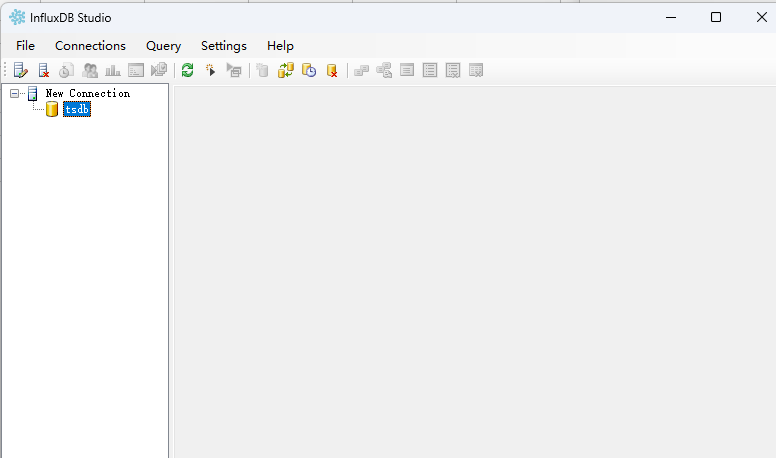Select the New Connection tree item

[88, 94]
